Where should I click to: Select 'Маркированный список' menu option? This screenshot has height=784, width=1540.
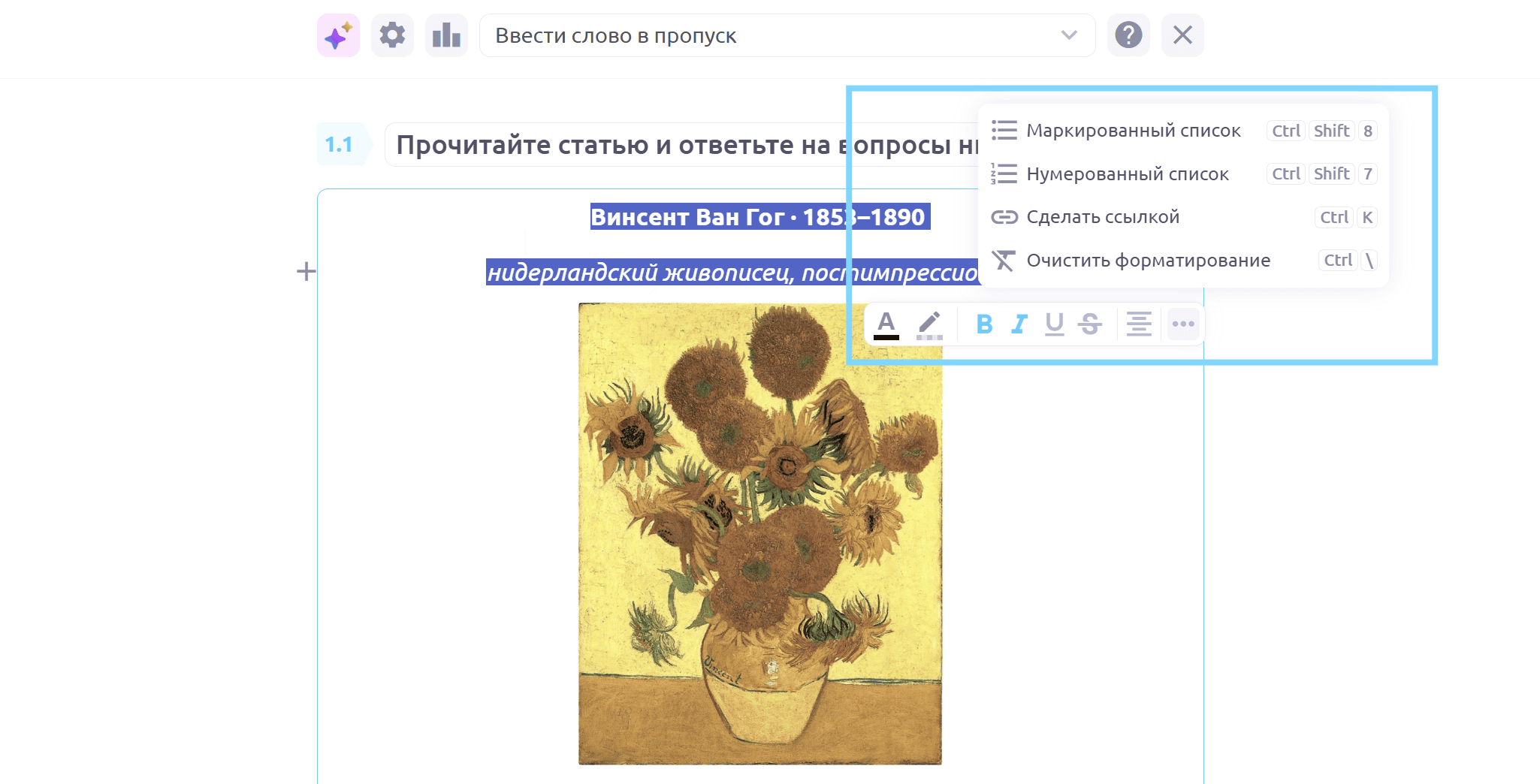click(x=1183, y=131)
